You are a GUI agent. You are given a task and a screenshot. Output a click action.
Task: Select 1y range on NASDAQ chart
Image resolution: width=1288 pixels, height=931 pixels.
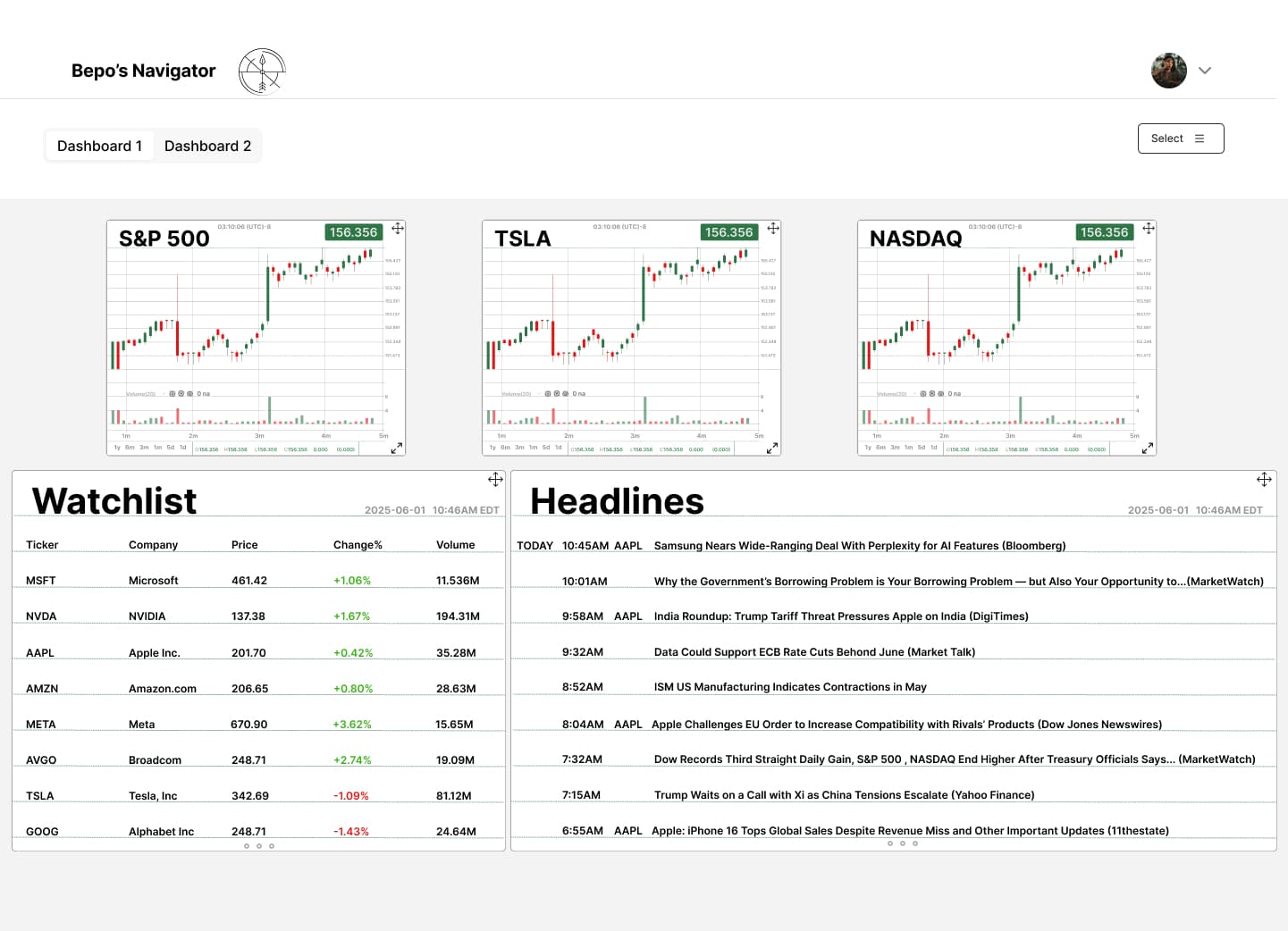tap(868, 448)
